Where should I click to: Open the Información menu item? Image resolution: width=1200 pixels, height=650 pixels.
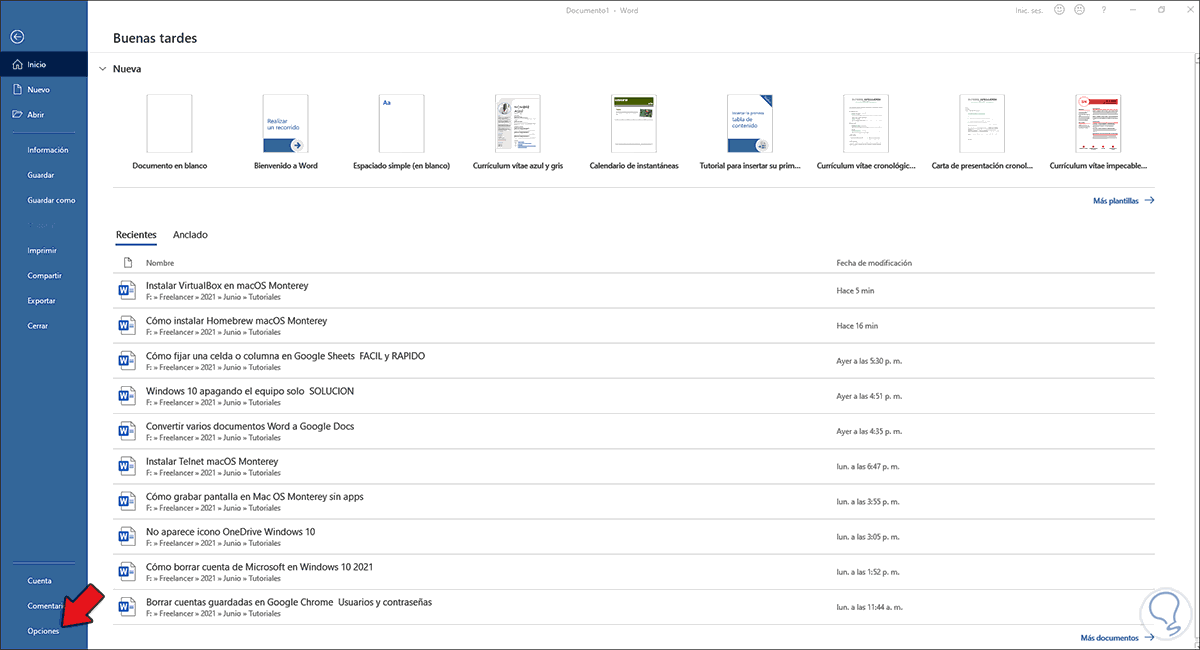click(48, 150)
